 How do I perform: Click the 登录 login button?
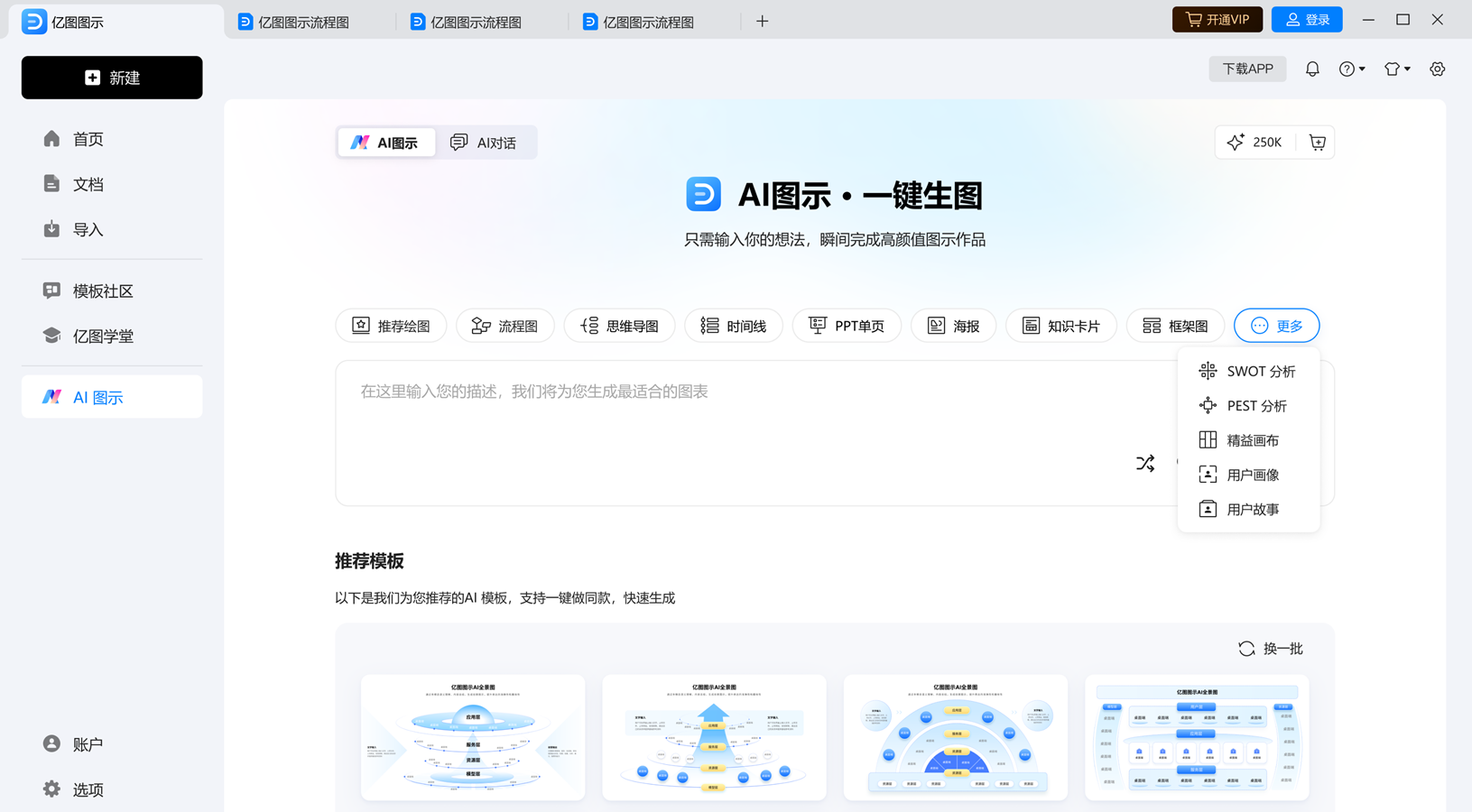click(x=1306, y=18)
